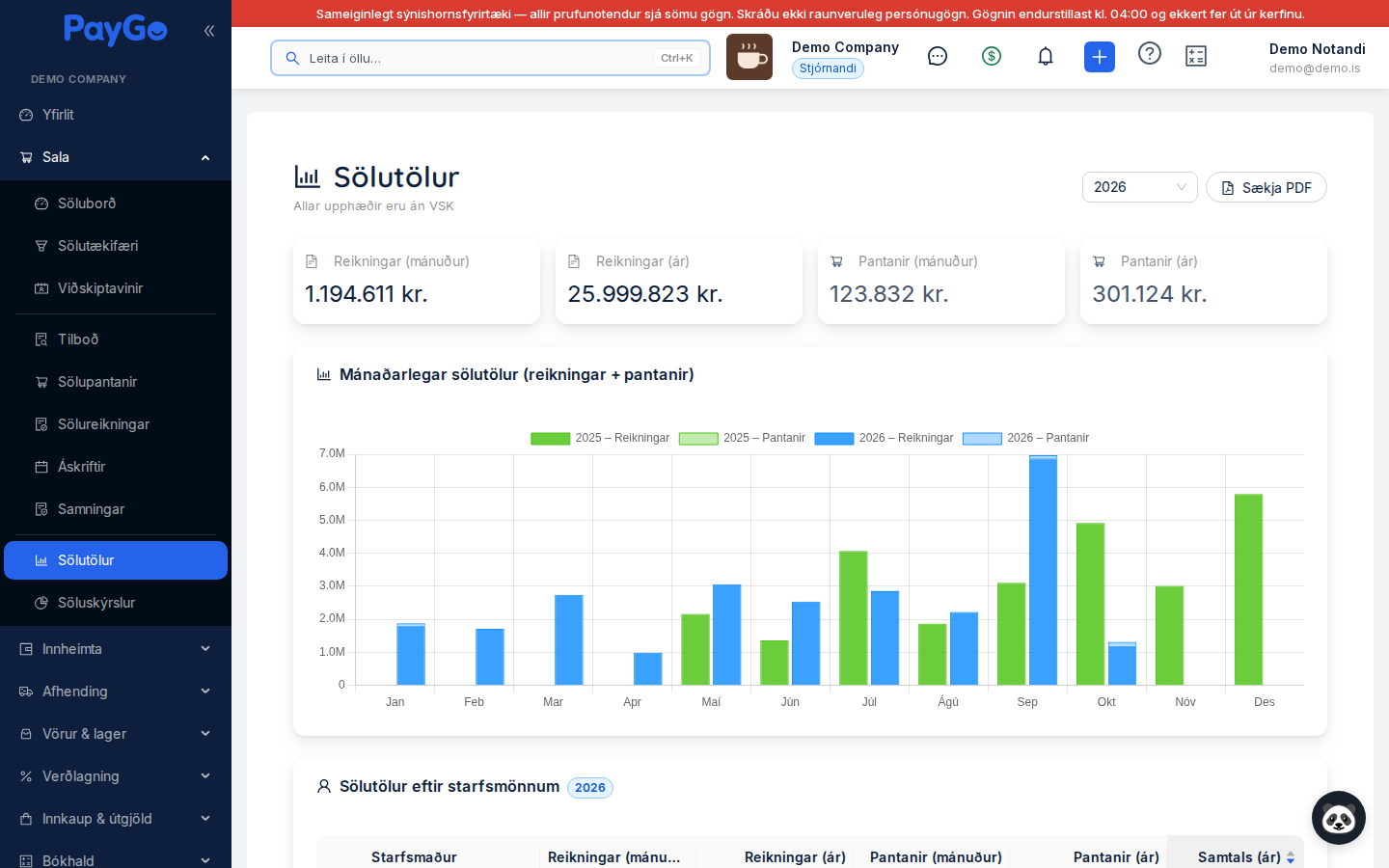Open Samningar menu item
This screenshot has height=868, width=1389.
click(116, 509)
